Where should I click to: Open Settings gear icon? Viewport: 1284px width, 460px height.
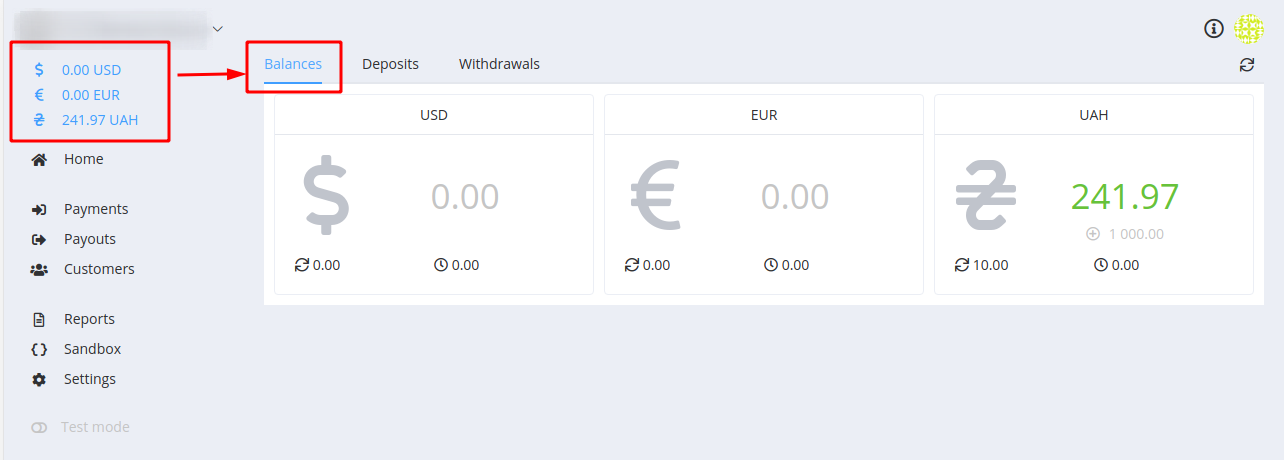click(x=39, y=379)
